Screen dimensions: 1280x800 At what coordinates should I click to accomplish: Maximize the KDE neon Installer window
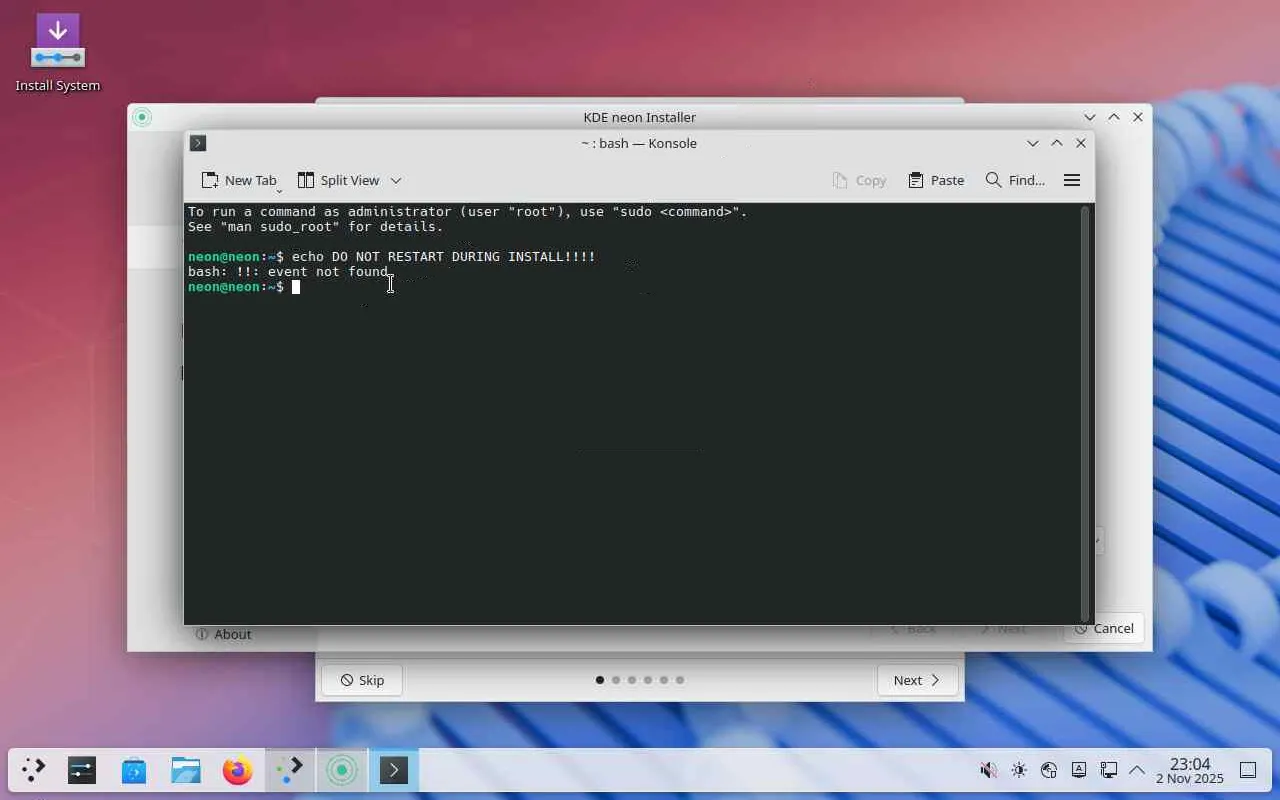[x=1114, y=117]
